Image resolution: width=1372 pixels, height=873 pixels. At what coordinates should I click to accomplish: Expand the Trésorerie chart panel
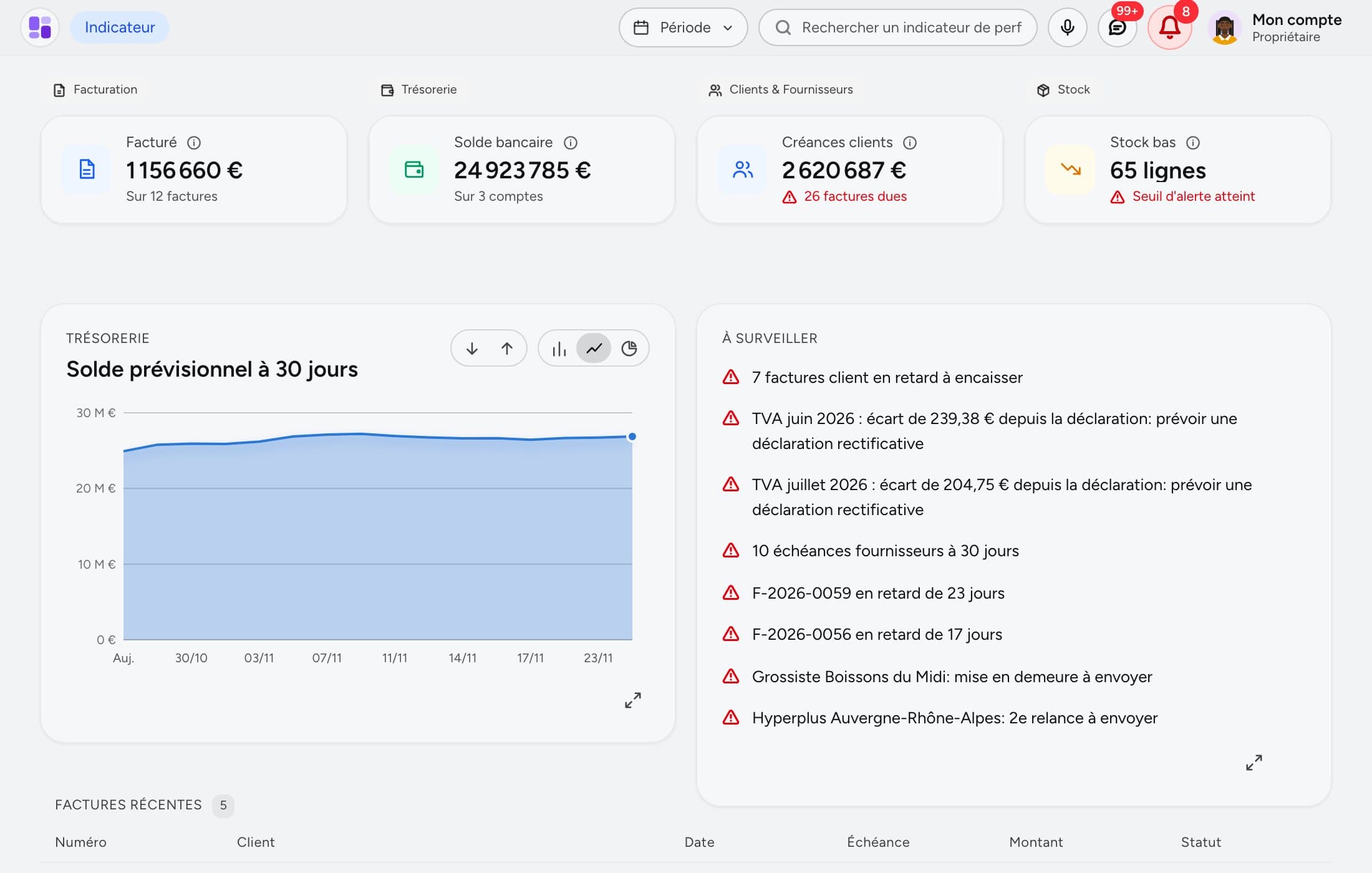coord(632,700)
